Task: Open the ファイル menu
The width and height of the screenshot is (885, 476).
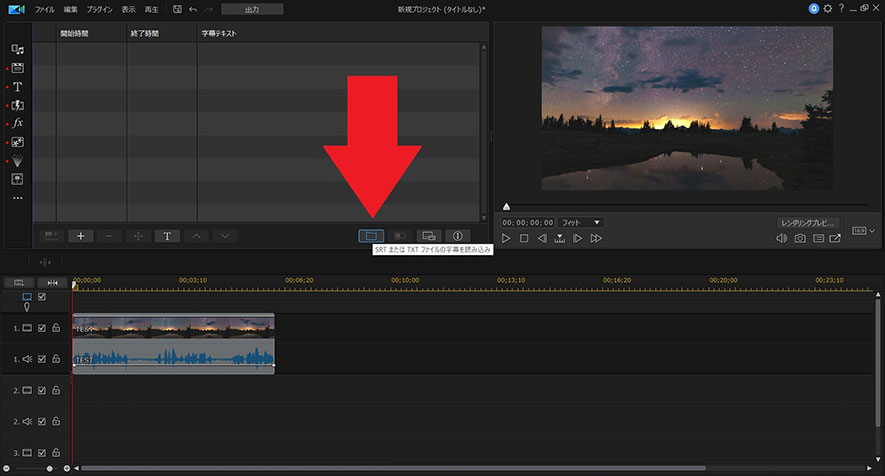Action: click(x=45, y=10)
